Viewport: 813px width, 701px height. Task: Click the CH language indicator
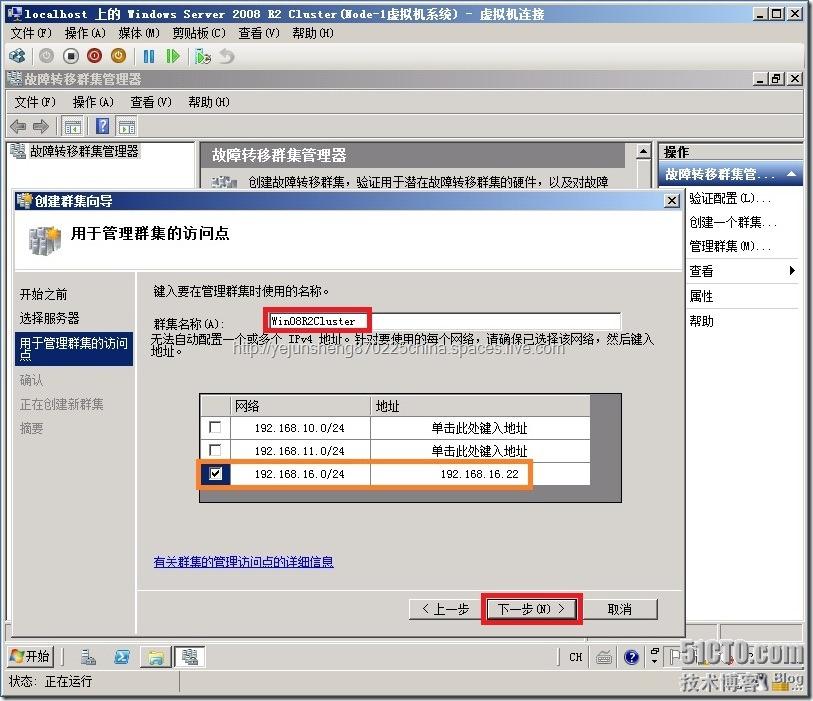click(x=576, y=657)
